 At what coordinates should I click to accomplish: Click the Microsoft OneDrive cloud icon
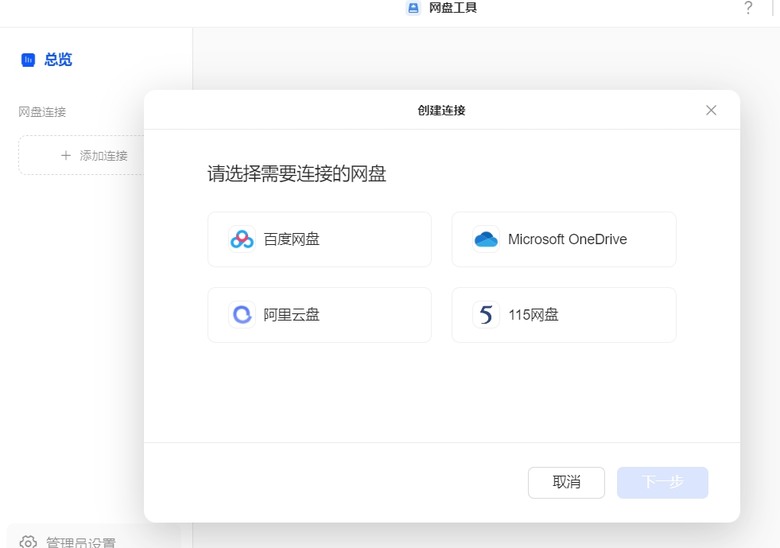point(486,239)
